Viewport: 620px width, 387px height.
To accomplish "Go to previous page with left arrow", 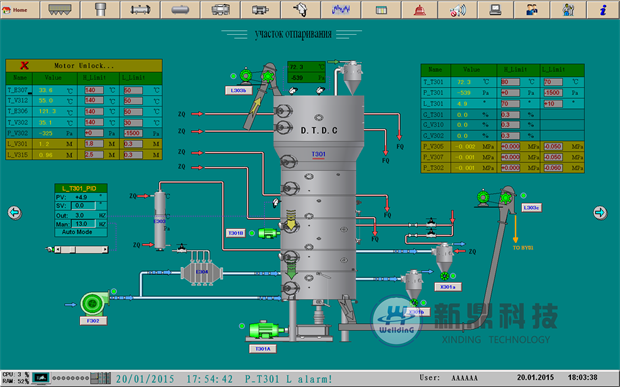I will click(x=15, y=213).
